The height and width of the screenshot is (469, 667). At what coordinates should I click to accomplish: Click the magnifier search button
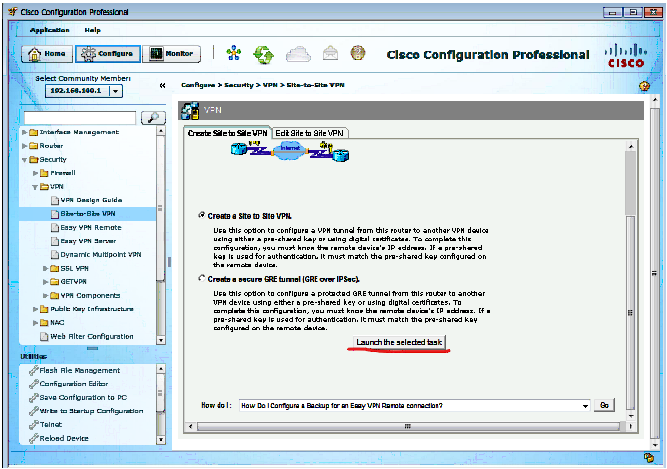point(153,118)
